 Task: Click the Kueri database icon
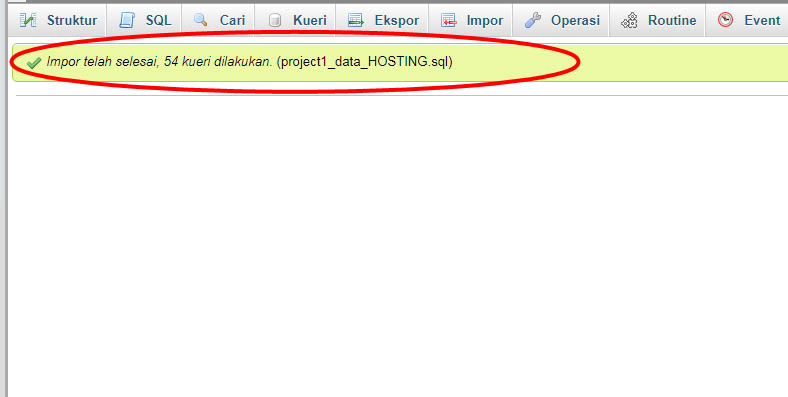[x=274, y=20]
